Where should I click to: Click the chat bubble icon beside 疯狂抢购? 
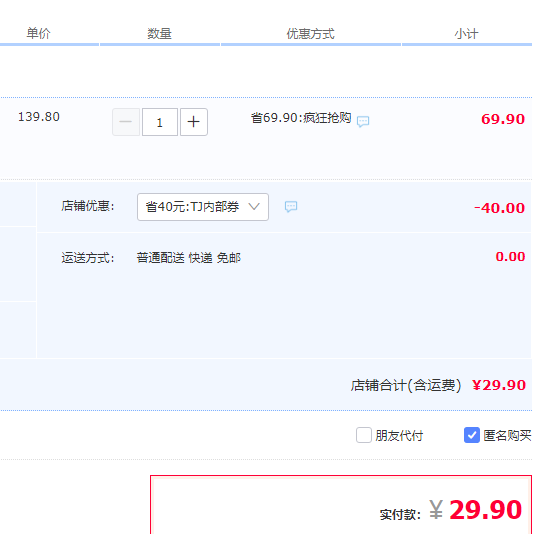pyautogui.click(x=363, y=121)
